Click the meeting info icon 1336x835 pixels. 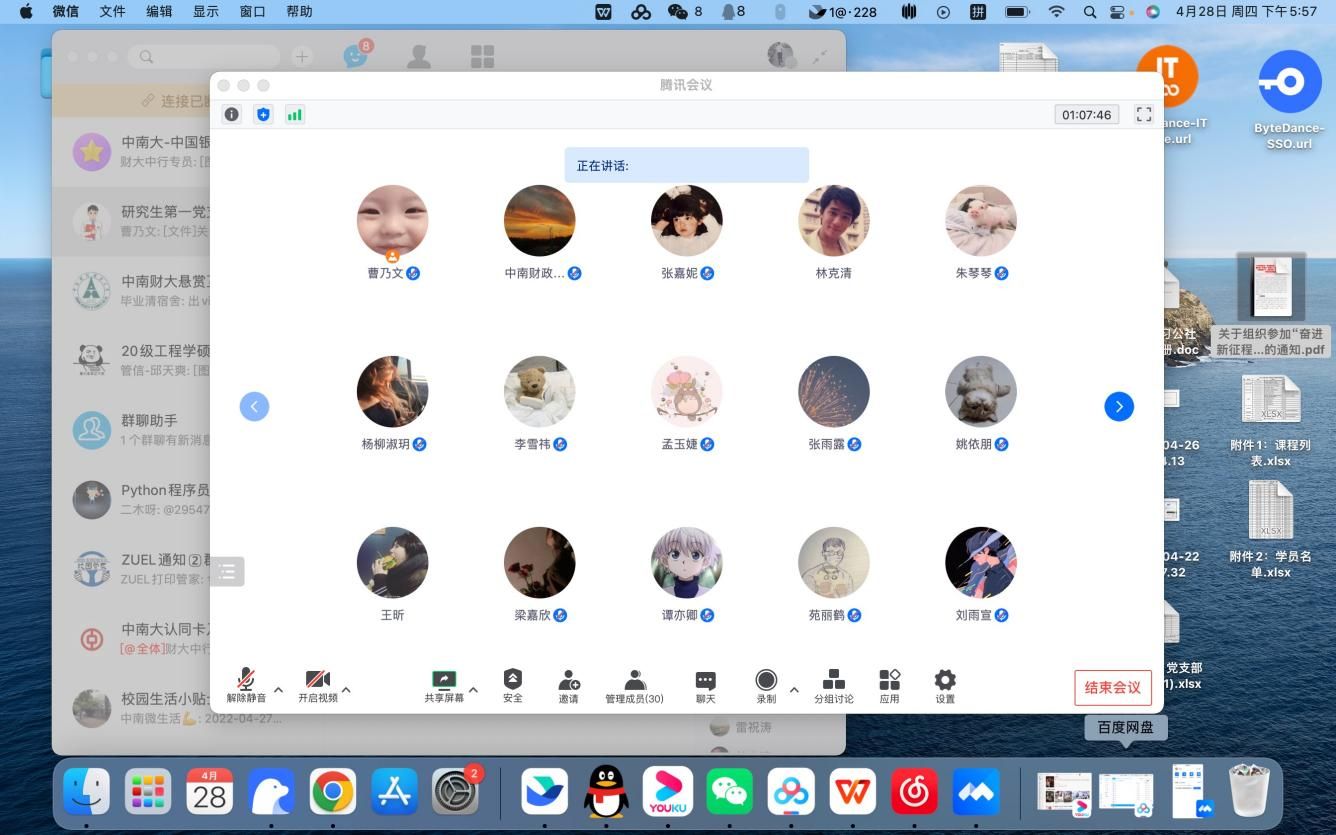coord(232,115)
